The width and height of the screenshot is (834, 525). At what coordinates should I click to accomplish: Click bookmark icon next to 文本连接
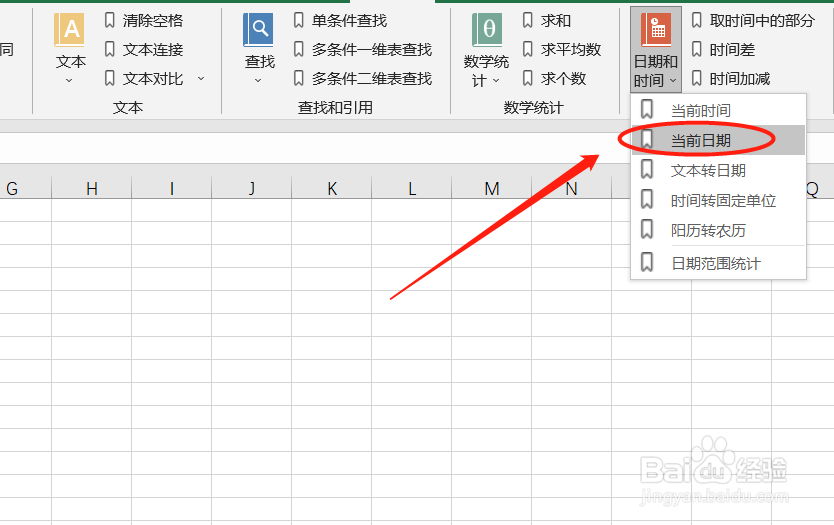pos(110,49)
